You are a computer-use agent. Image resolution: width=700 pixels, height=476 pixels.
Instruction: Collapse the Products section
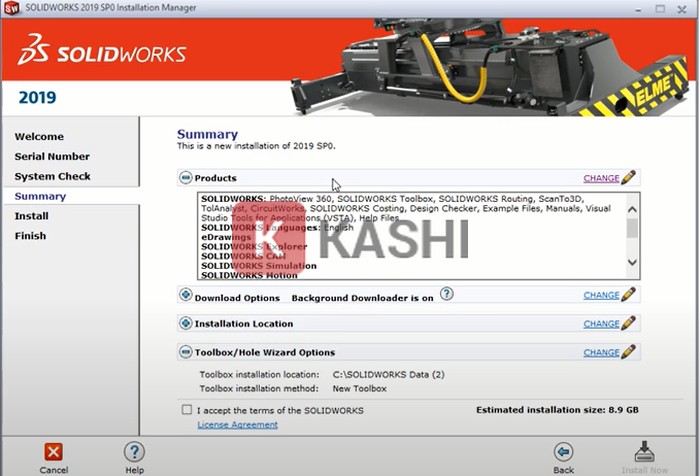186,178
